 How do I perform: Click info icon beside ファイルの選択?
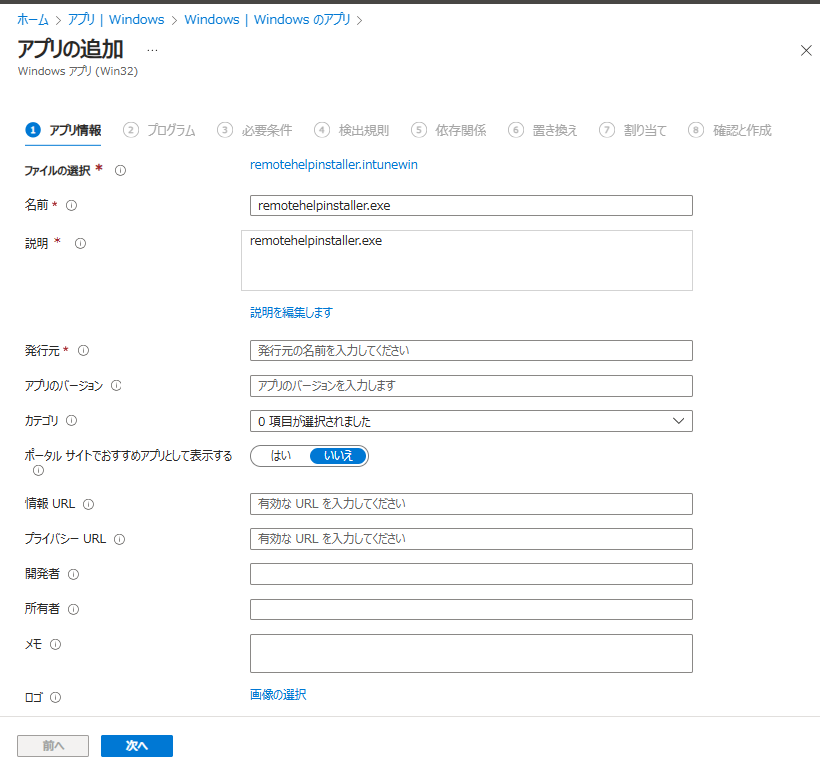[x=120, y=171]
